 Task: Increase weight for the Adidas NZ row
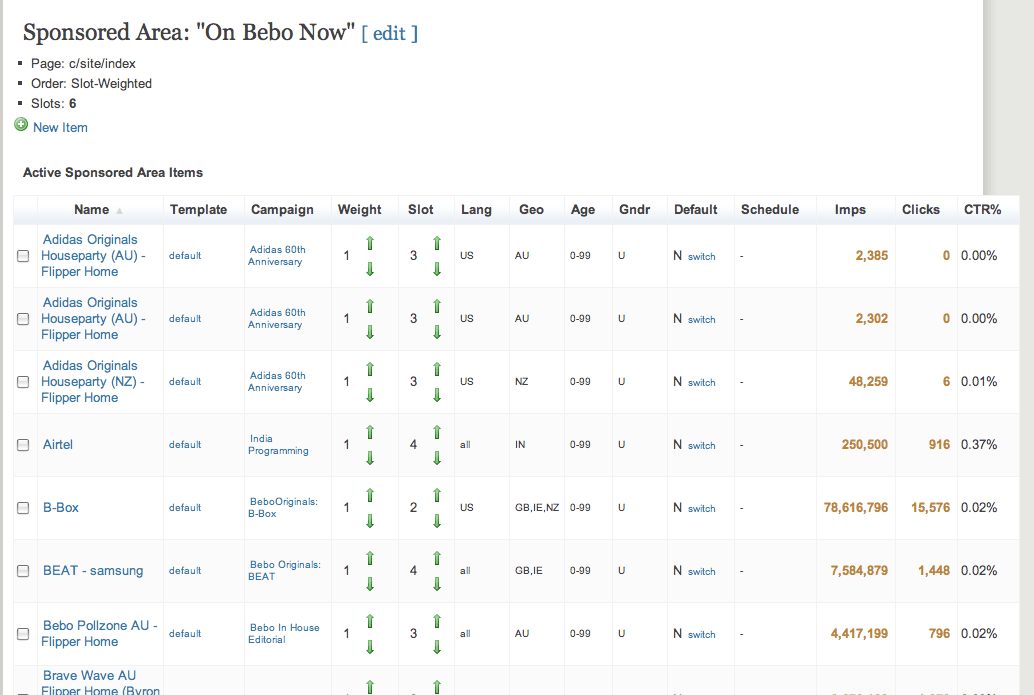pos(370,369)
